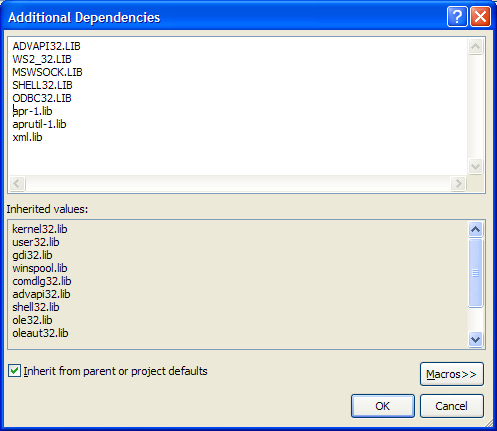This screenshot has width=497, height=431.
Task: Select the ODBC32.LIB entry
Action: tap(42, 98)
